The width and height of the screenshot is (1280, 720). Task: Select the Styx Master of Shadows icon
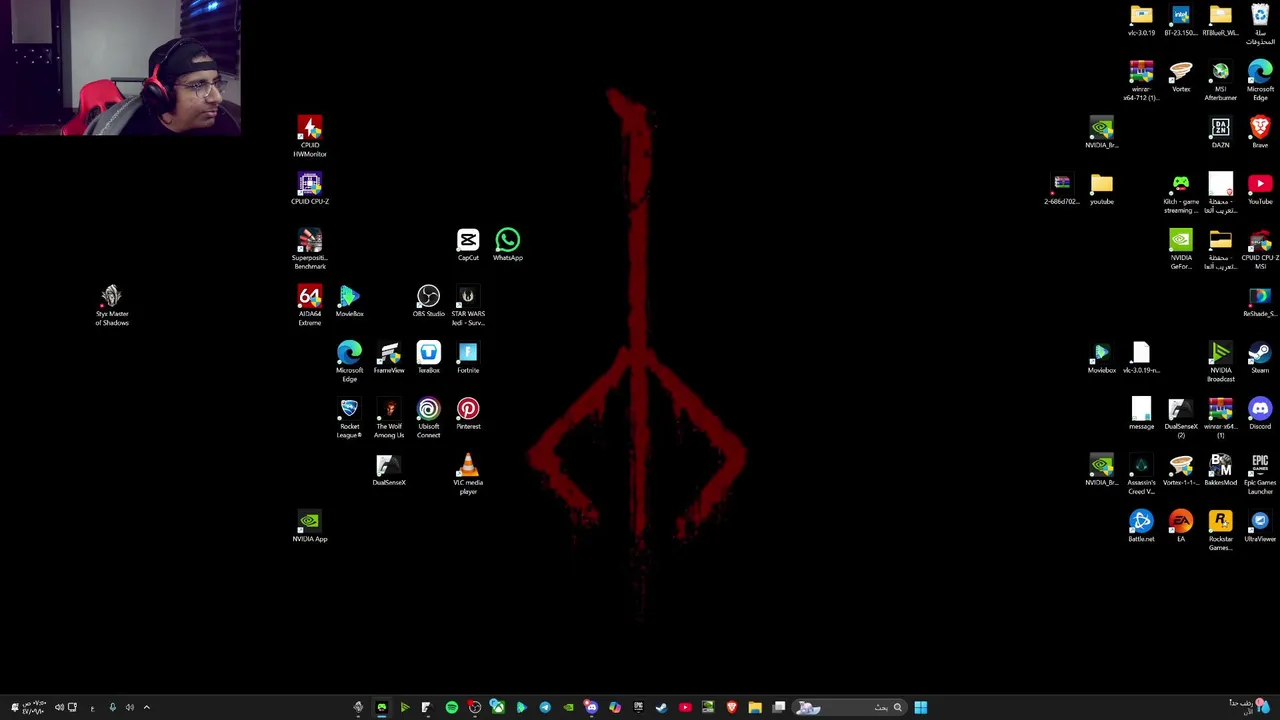pyautogui.click(x=112, y=306)
